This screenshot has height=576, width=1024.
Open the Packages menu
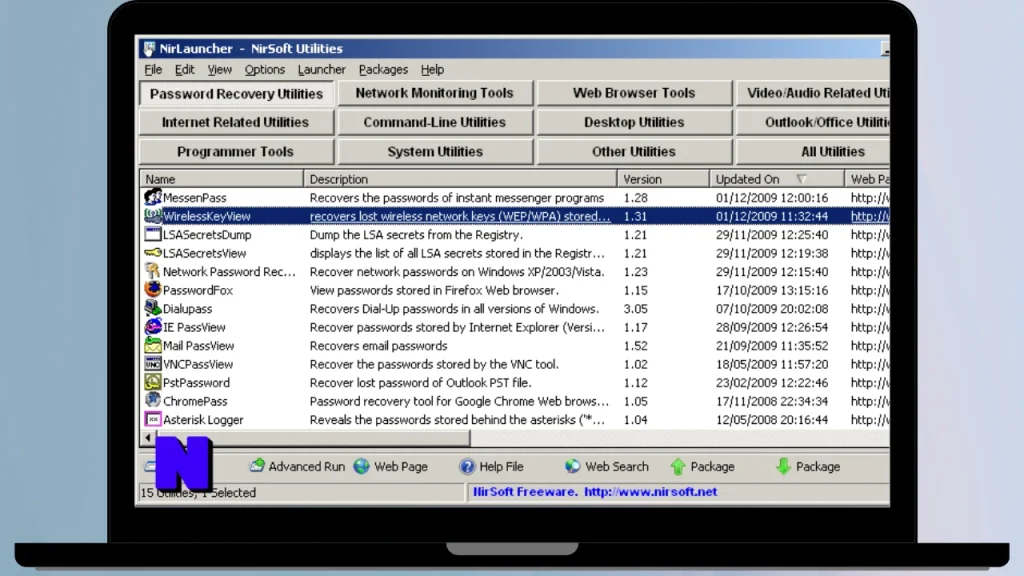(383, 69)
